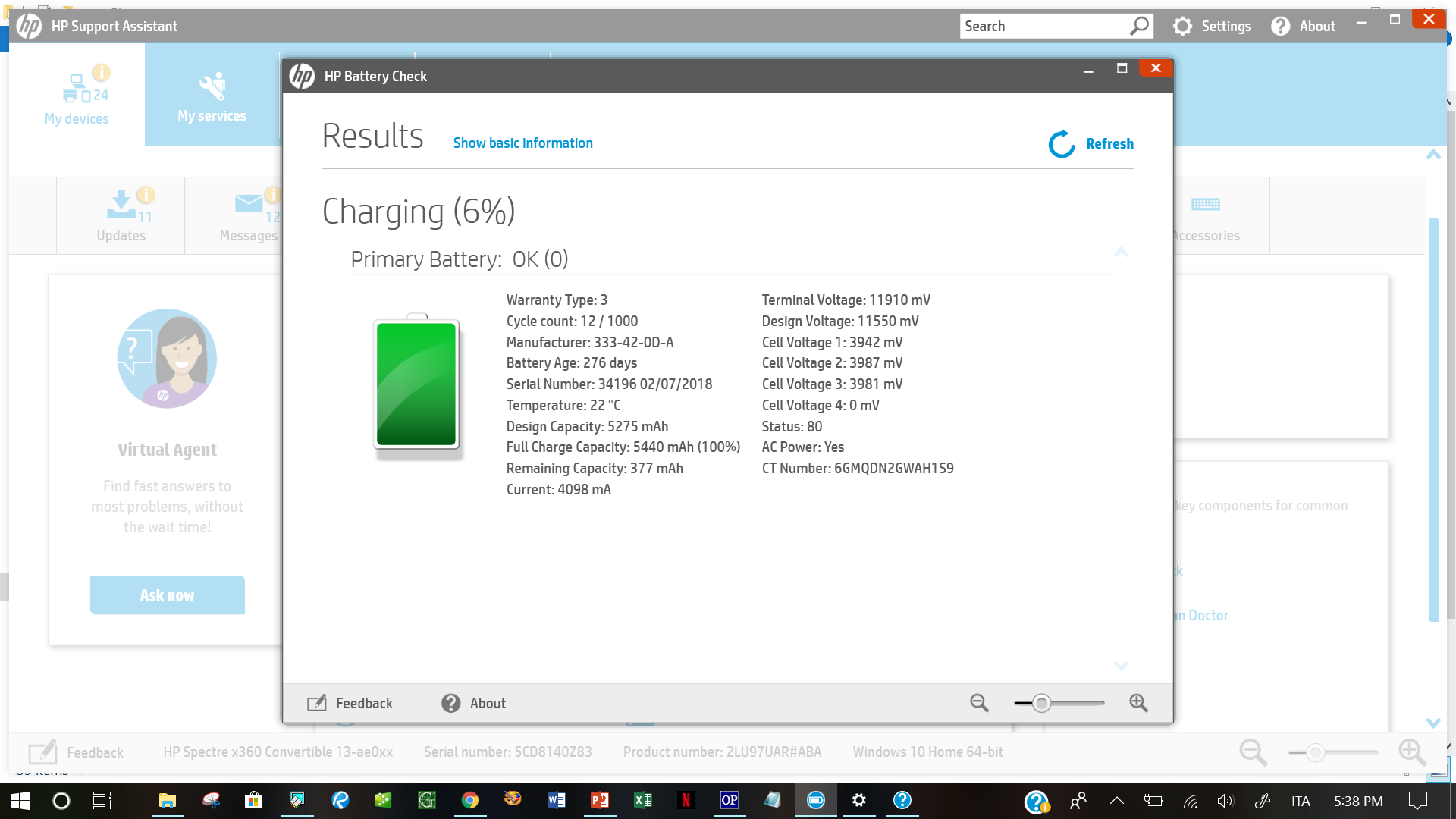Open About in HP Support Assistant header
This screenshot has height=819, width=1456.
coord(1304,27)
